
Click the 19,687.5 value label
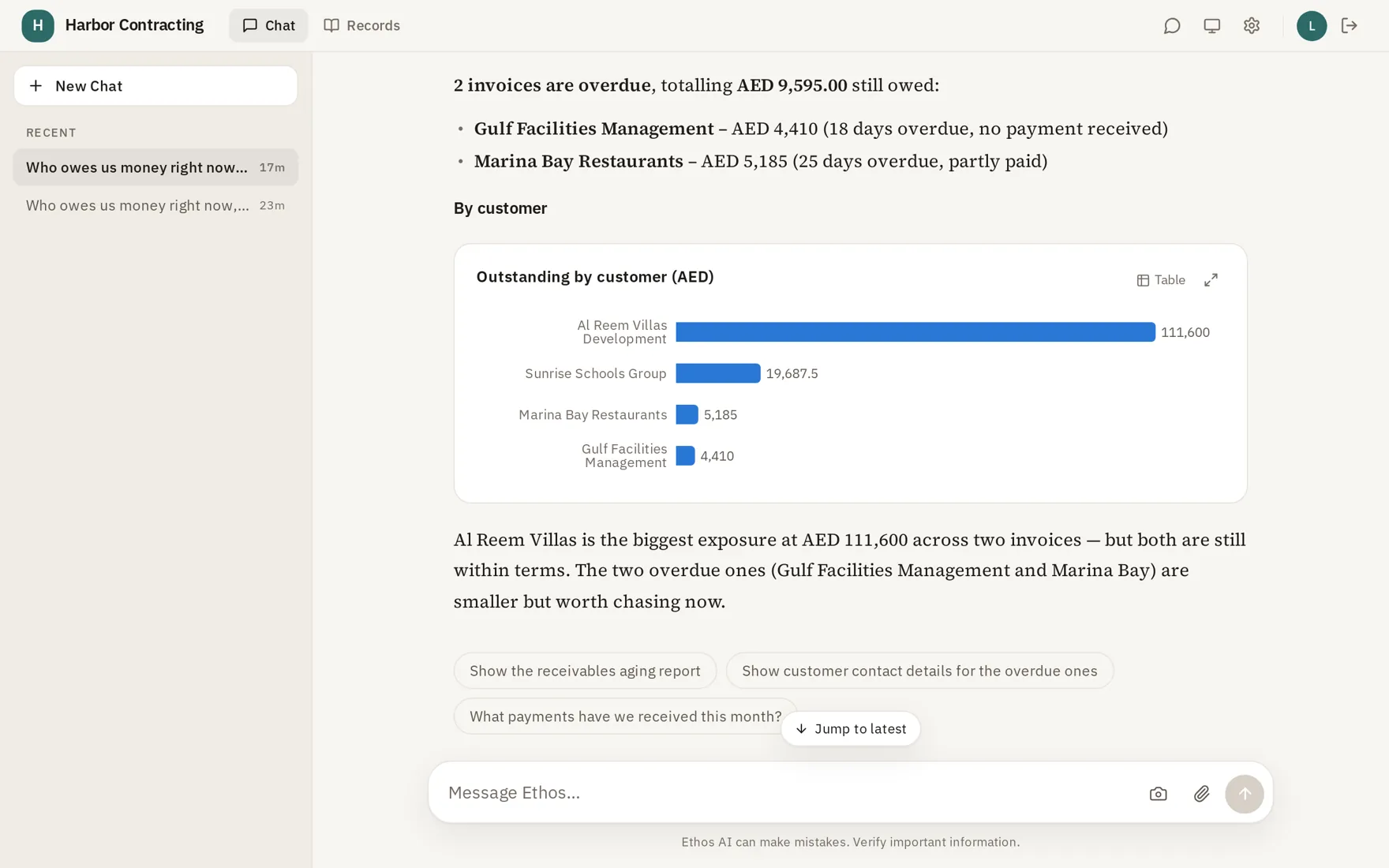pos(792,373)
